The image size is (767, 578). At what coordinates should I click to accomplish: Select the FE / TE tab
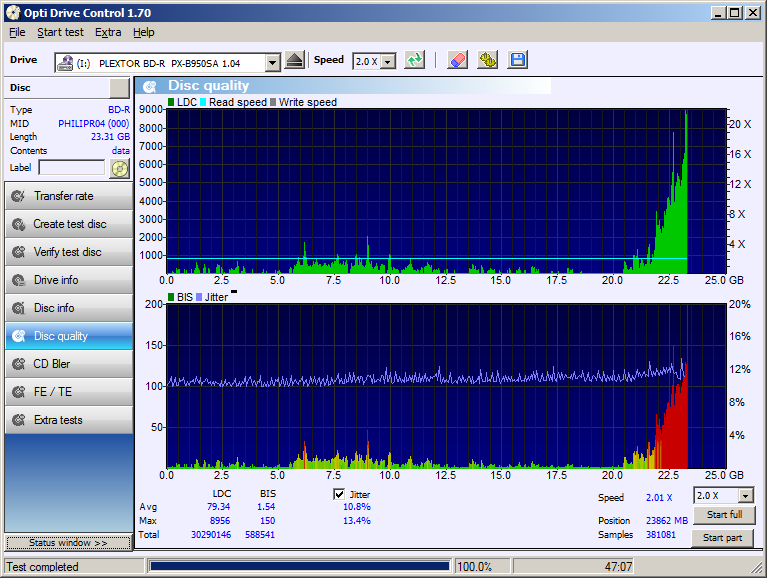point(68,392)
